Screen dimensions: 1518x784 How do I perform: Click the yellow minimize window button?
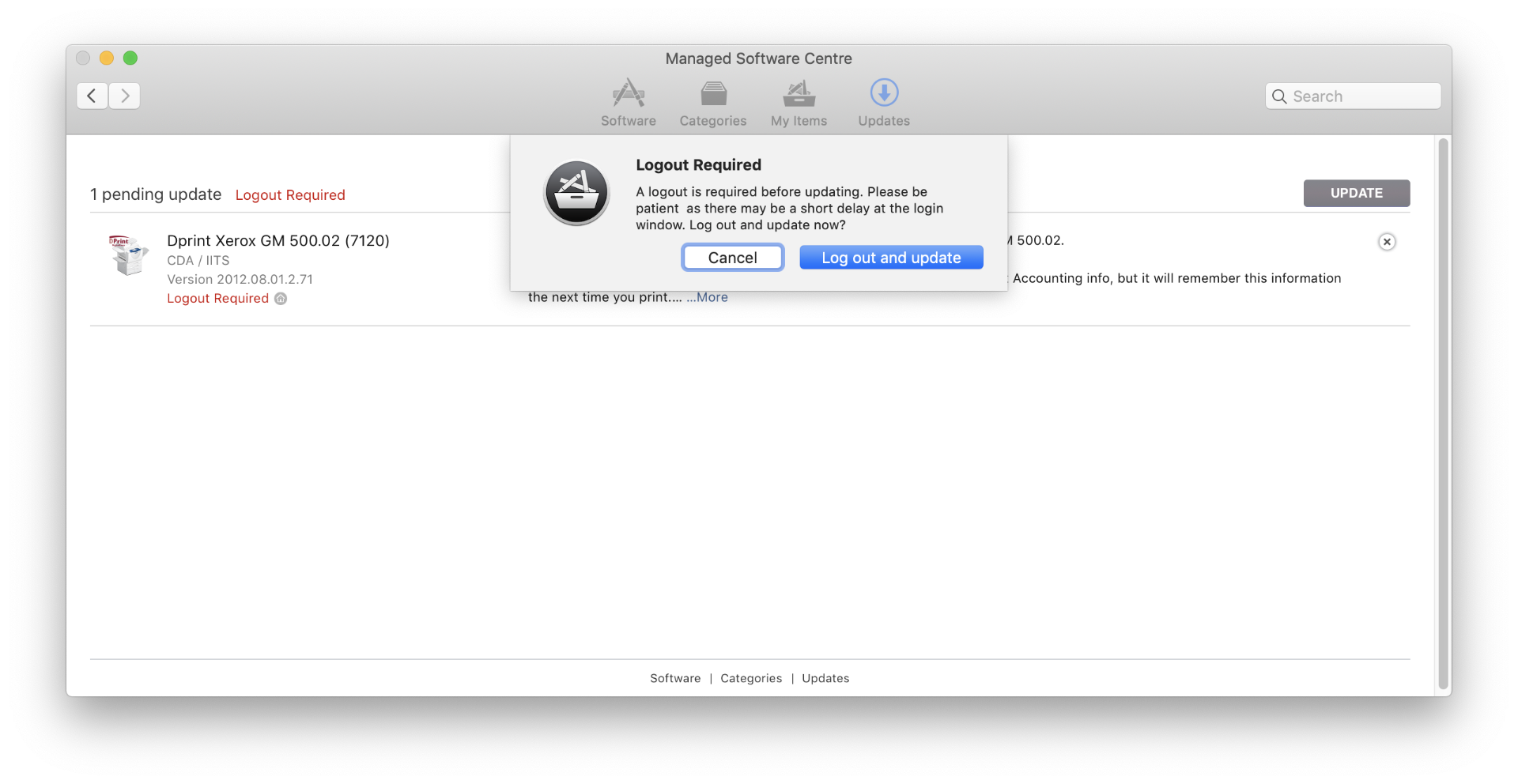tap(107, 58)
